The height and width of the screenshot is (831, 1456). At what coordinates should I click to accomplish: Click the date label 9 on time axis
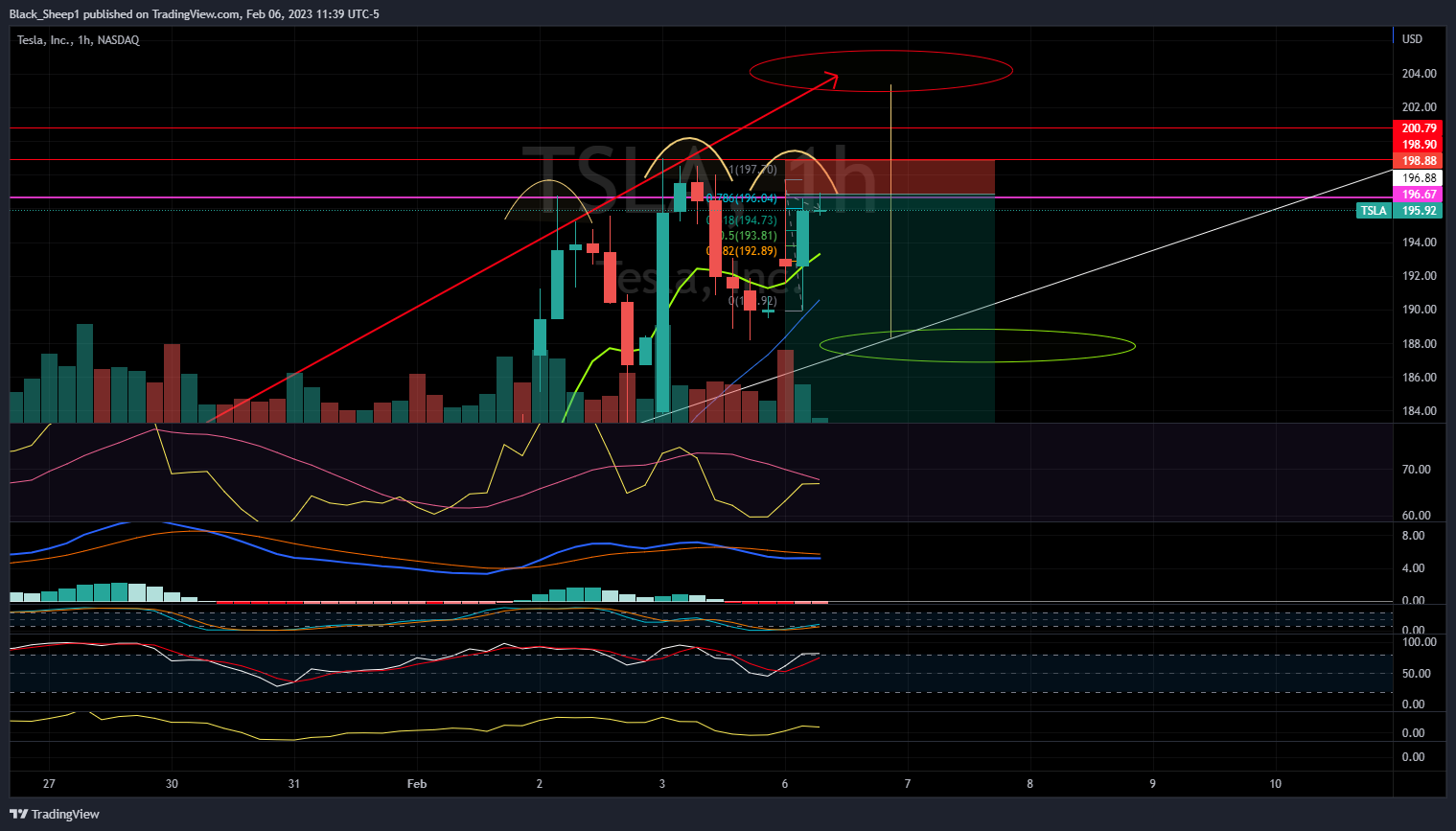click(1153, 784)
